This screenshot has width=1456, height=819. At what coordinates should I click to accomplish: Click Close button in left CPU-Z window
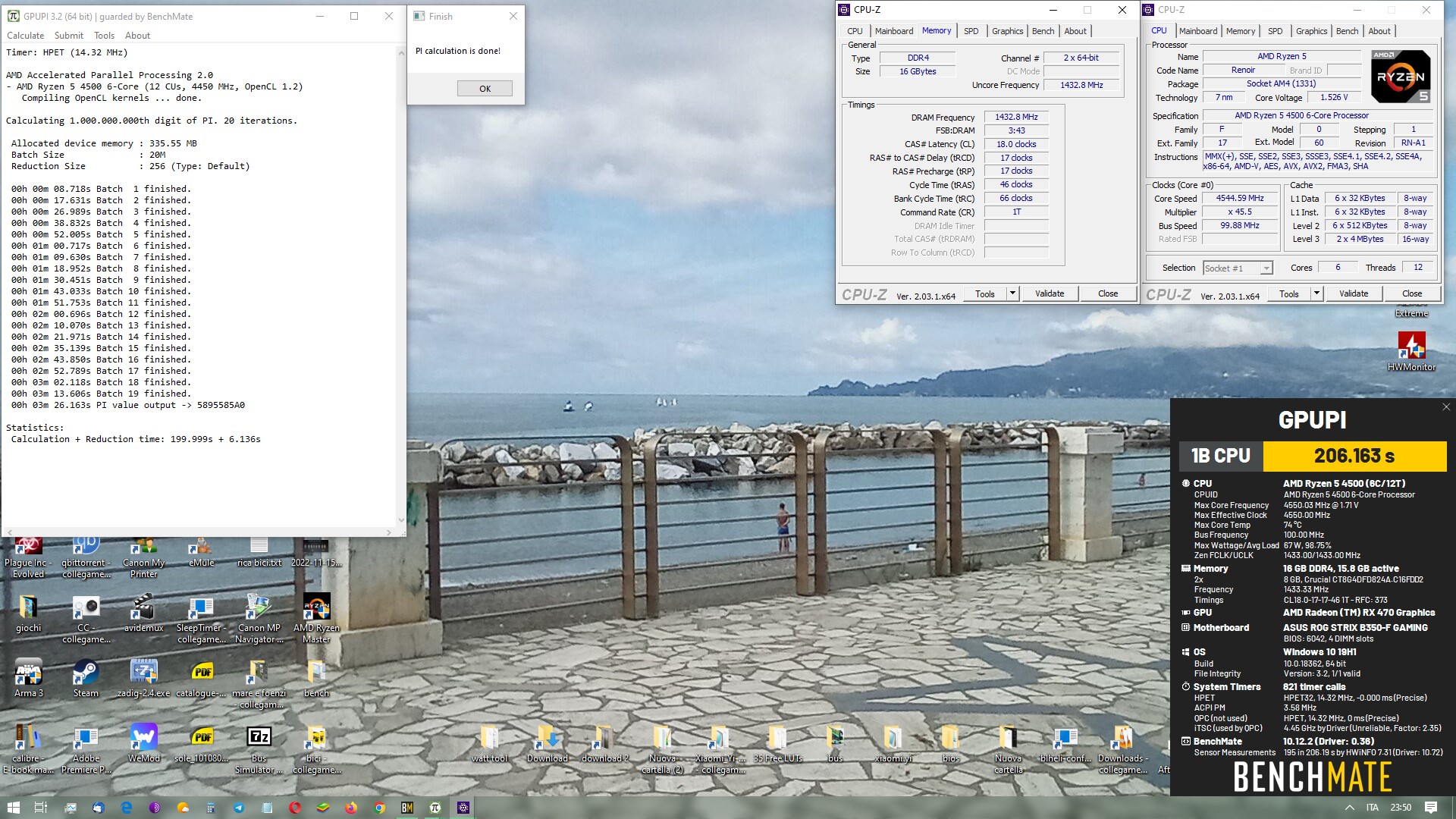pos(1108,293)
